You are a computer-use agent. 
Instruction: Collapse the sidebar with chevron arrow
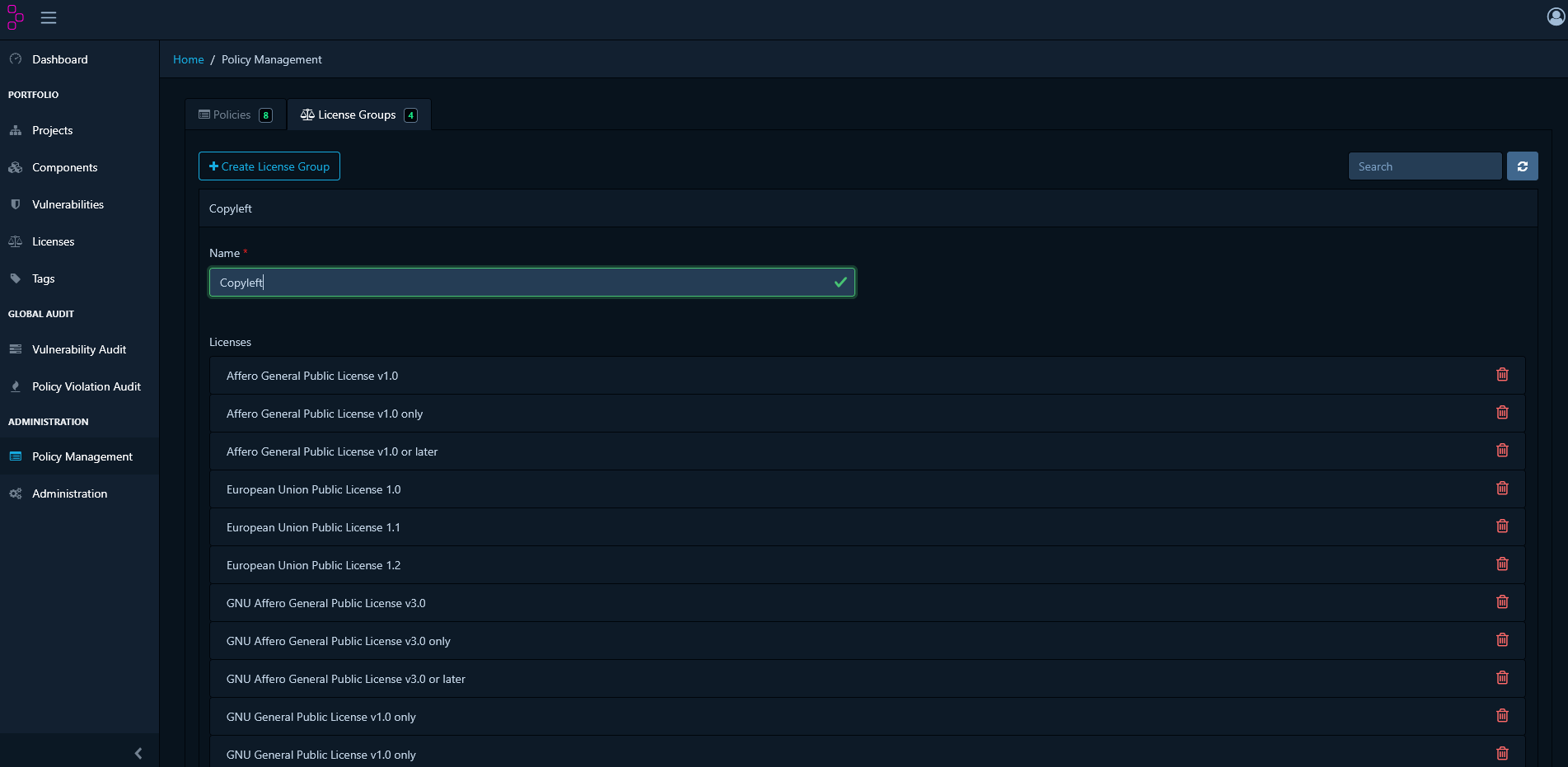pos(138,753)
